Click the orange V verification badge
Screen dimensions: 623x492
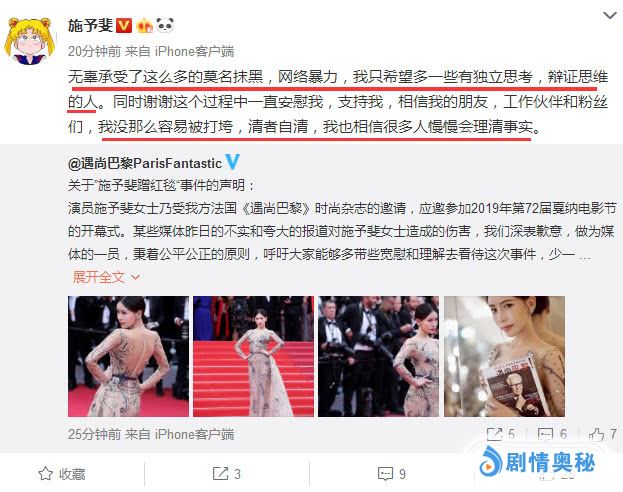click(x=124, y=26)
